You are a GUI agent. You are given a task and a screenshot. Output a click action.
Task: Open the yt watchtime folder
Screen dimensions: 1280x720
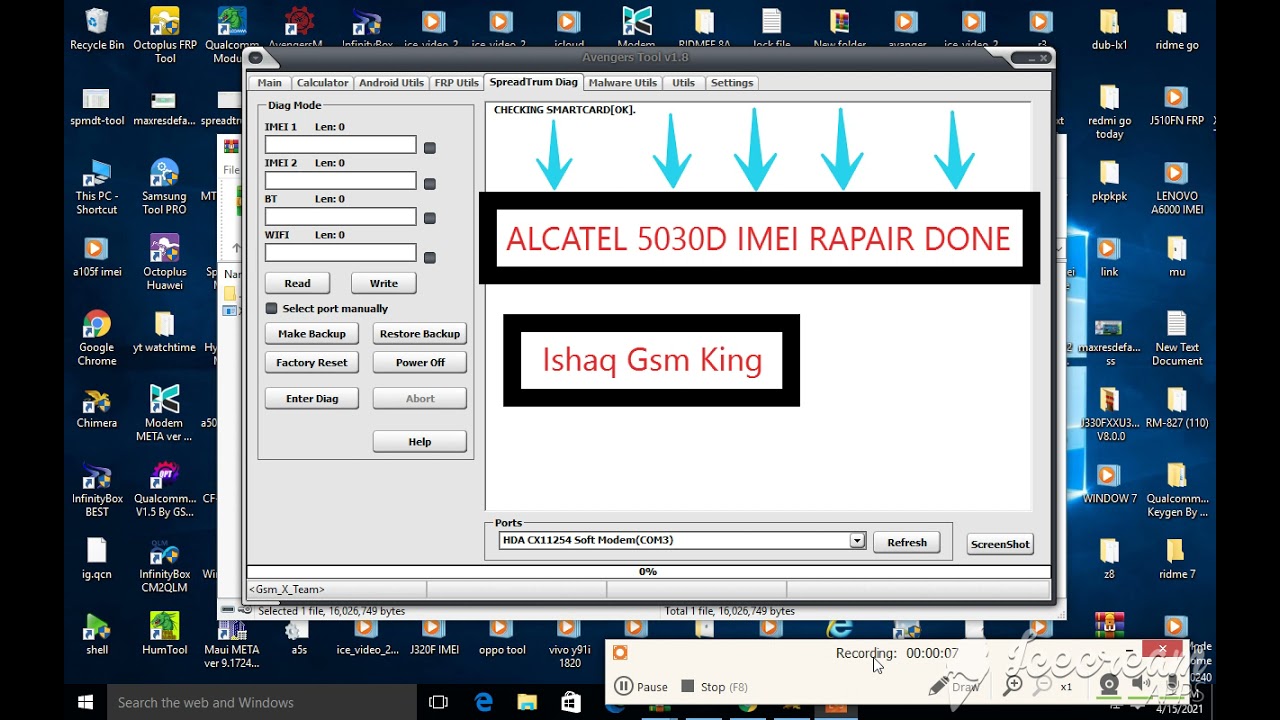coord(165,331)
